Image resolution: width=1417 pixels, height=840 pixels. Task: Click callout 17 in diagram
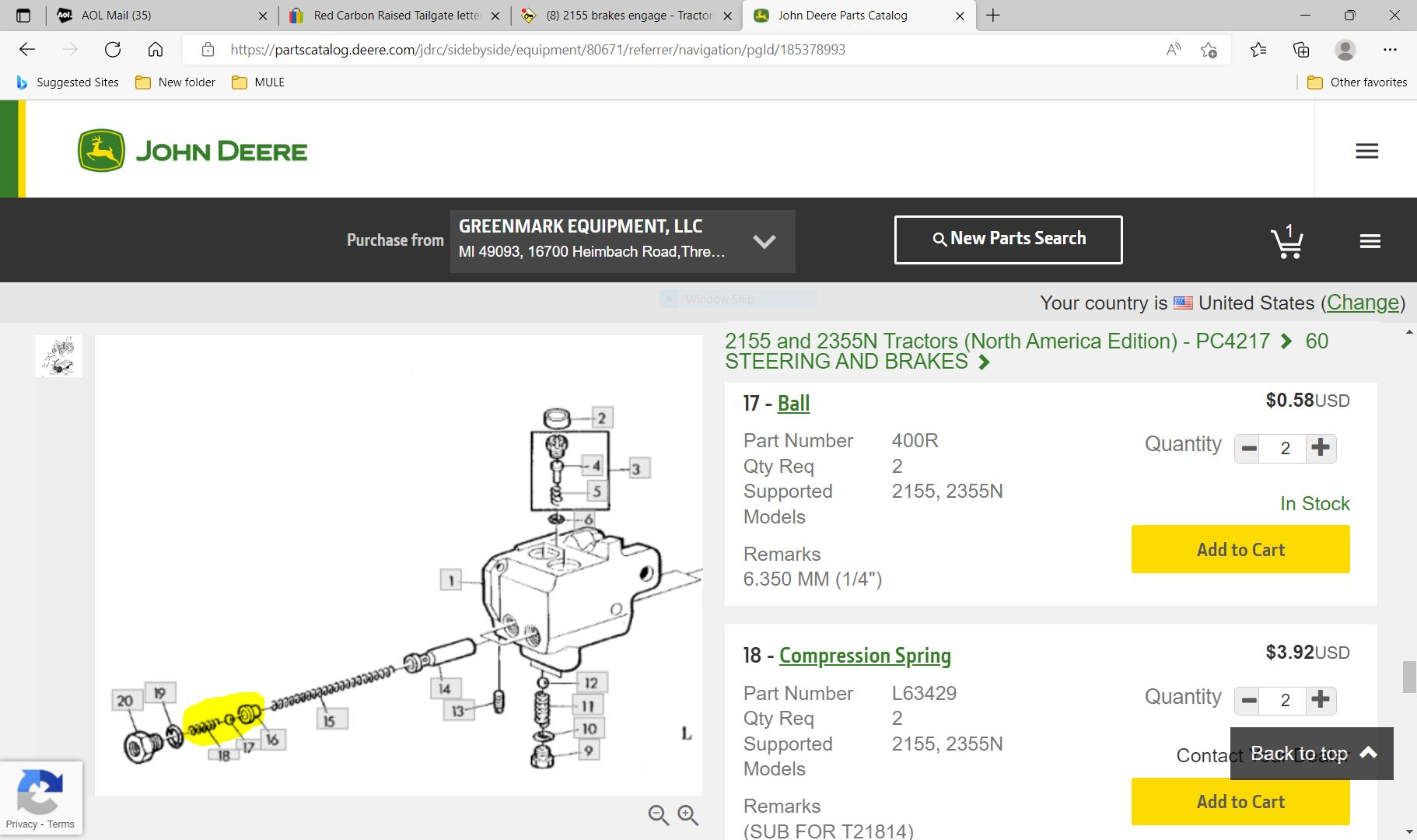(248, 747)
